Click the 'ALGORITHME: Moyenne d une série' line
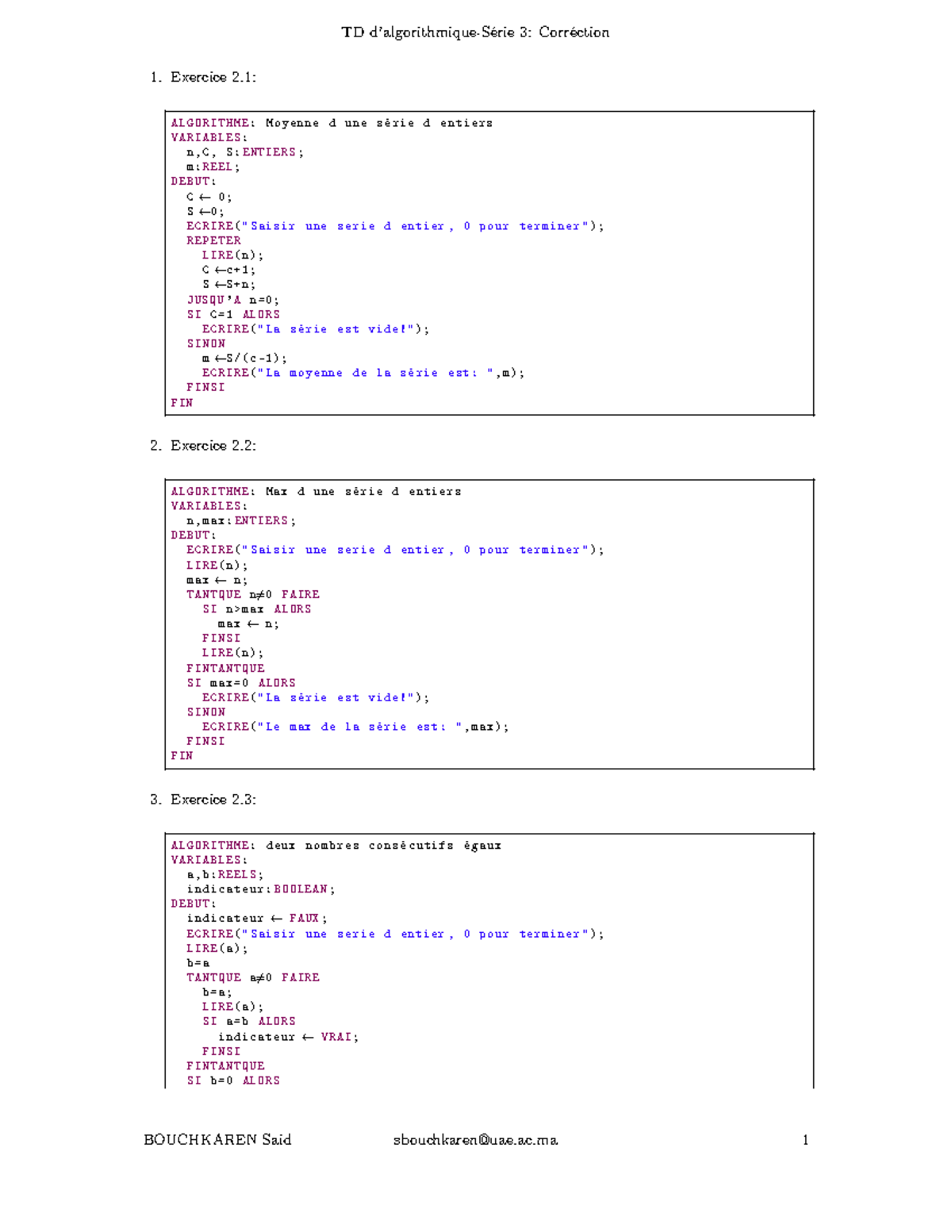Image resolution: width=952 pixels, height=1232 pixels. pyautogui.click(x=332, y=123)
